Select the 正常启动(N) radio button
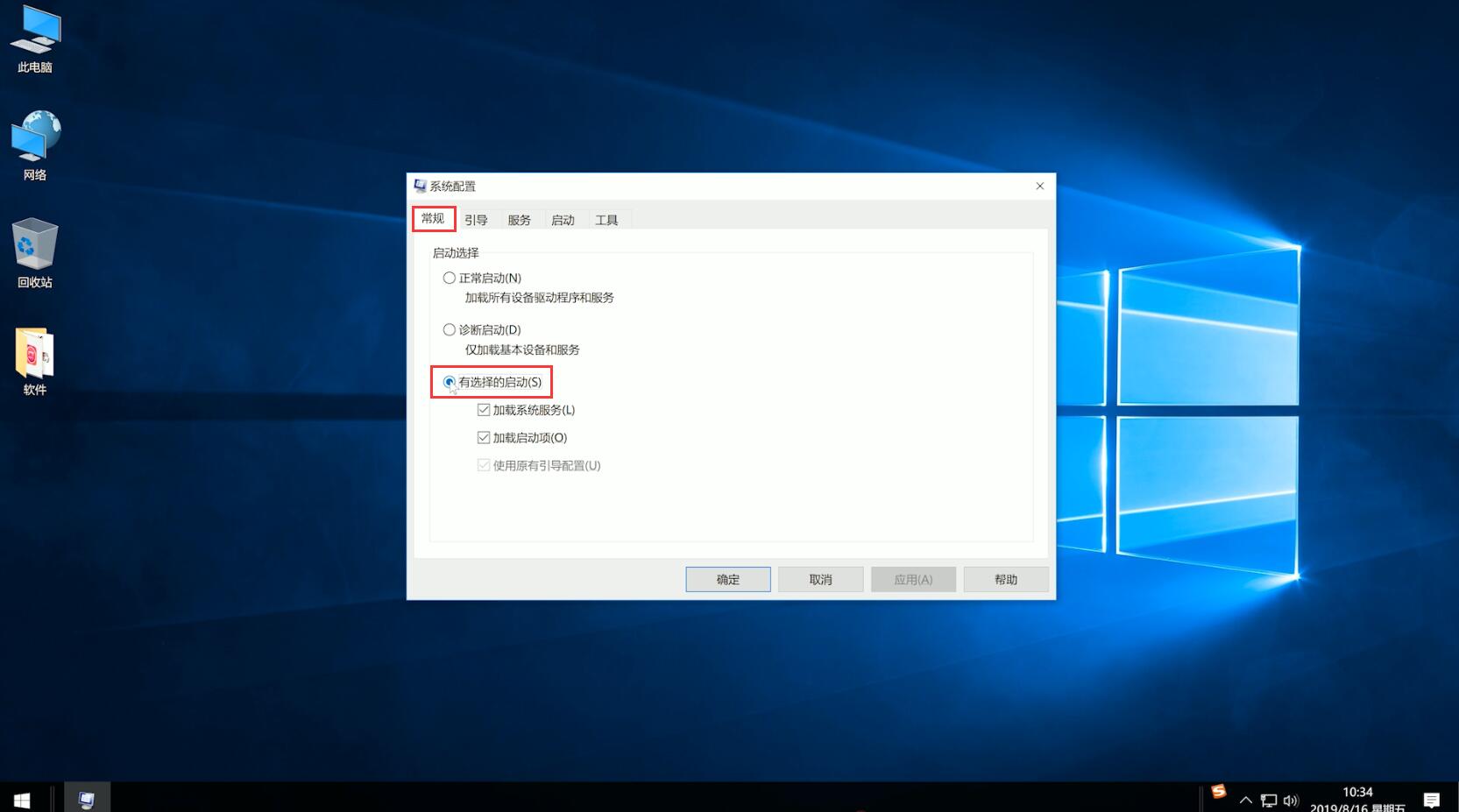The image size is (1459, 812). point(450,278)
